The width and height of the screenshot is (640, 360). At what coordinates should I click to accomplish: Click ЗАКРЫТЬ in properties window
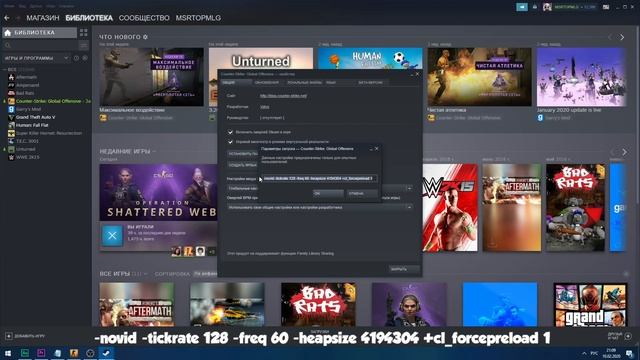tap(403, 269)
